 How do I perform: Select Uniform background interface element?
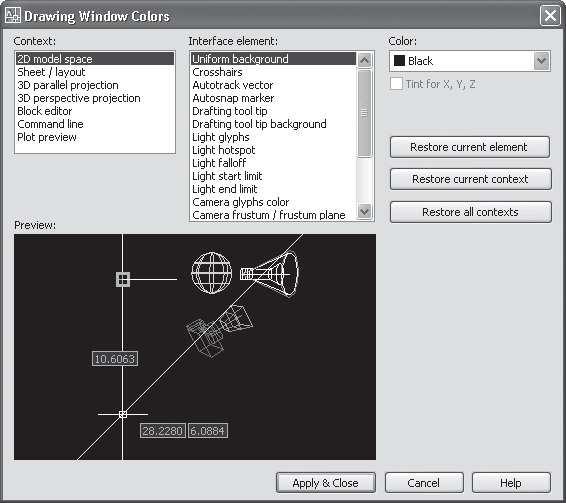coord(273,59)
